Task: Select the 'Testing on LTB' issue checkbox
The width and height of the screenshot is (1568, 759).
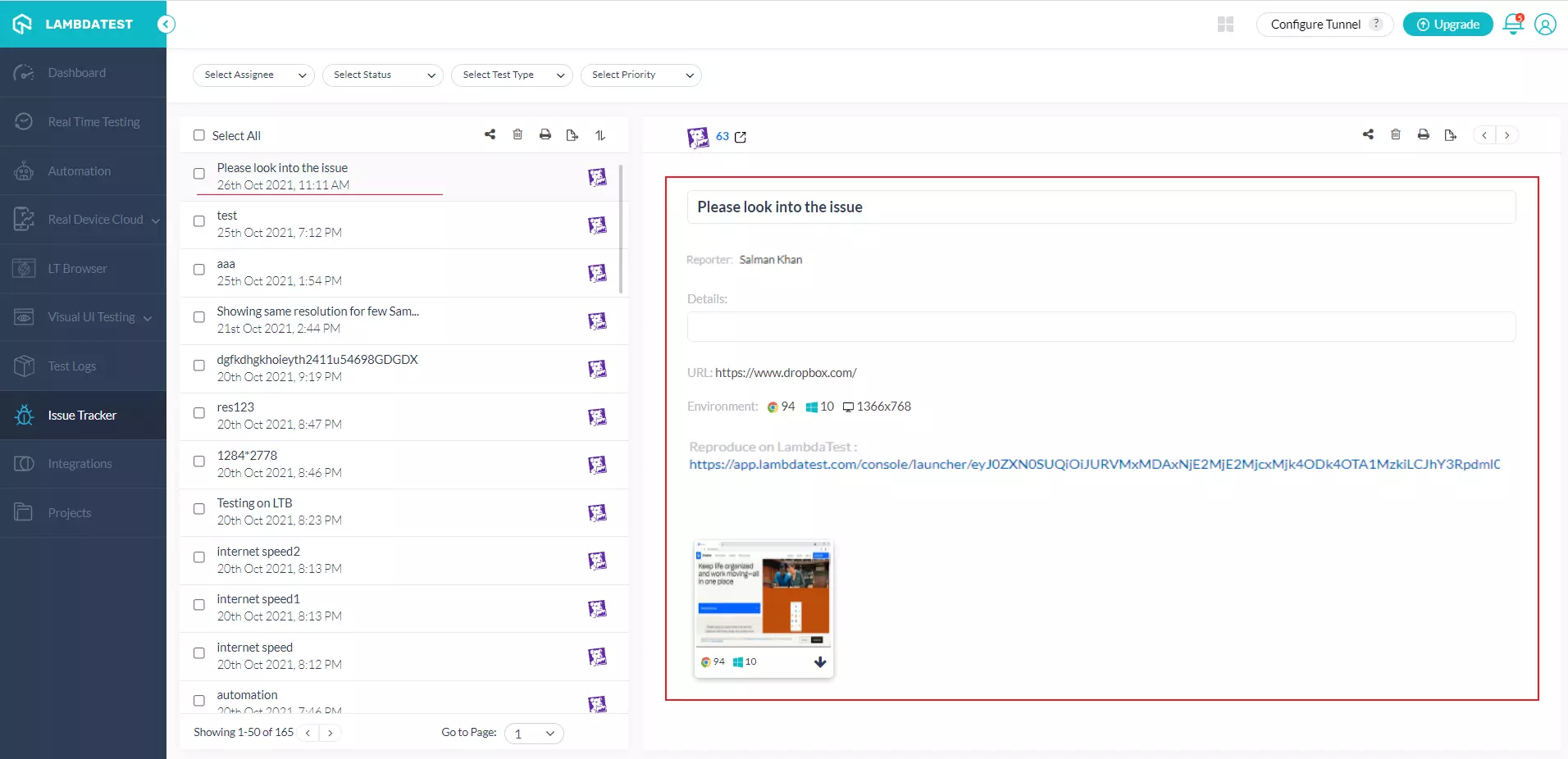Action: pyautogui.click(x=199, y=509)
